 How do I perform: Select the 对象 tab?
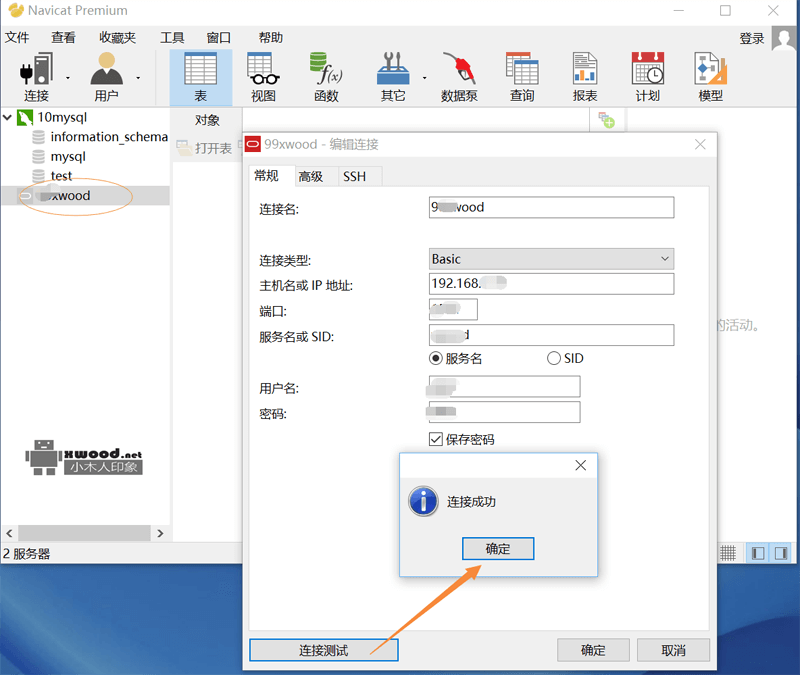tap(207, 120)
